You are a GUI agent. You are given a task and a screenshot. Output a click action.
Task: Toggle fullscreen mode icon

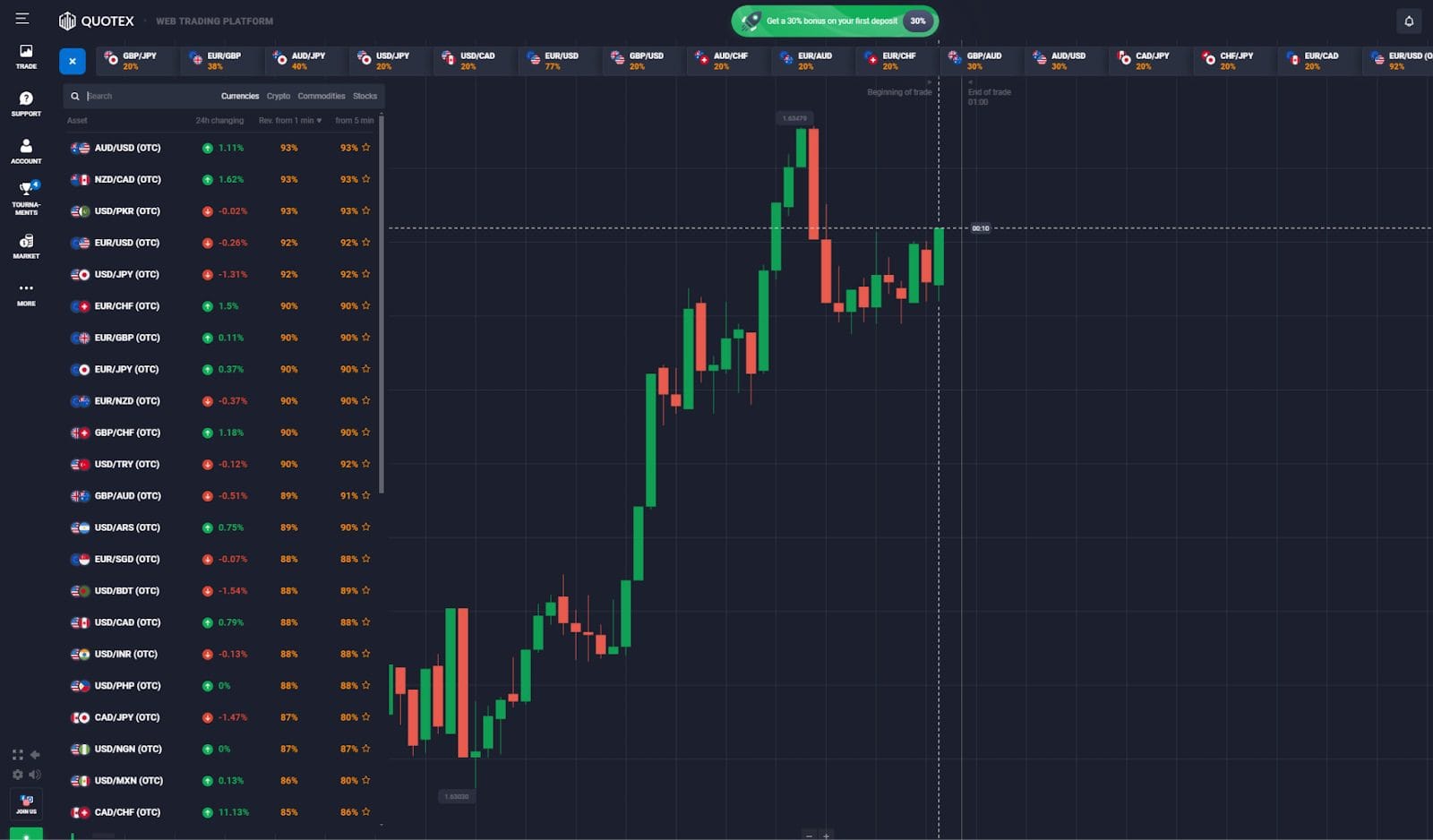coord(17,755)
